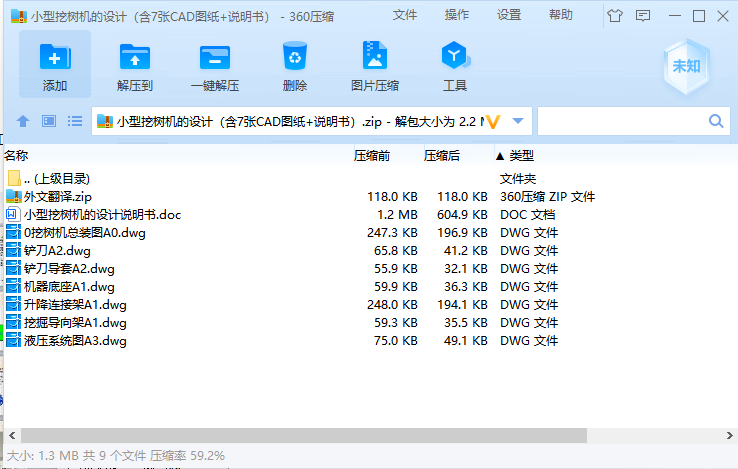Click the 文件夹 type cell
The height and width of the screenshot is (469, 738).
[518, 178]
